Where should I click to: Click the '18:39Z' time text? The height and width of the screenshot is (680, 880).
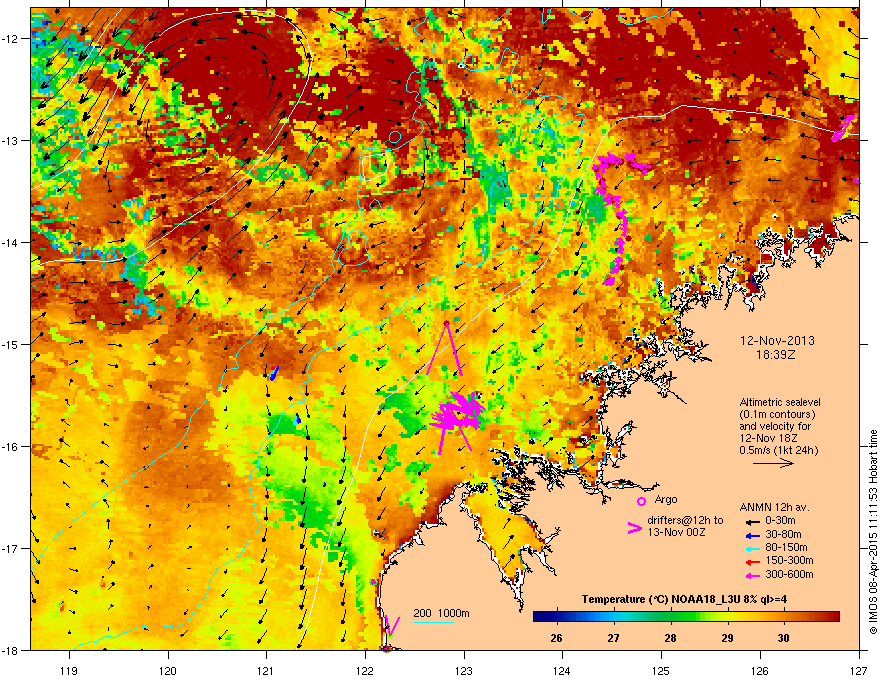click(x=776, y=355)
